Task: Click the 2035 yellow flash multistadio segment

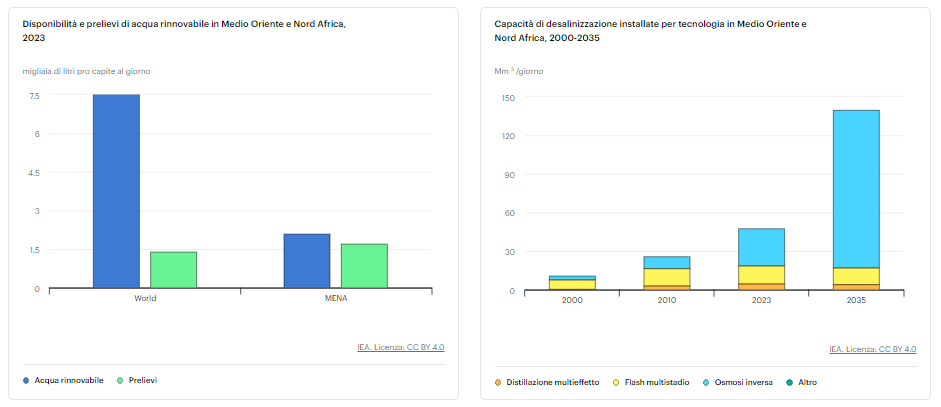Action: tap(856, 276)
